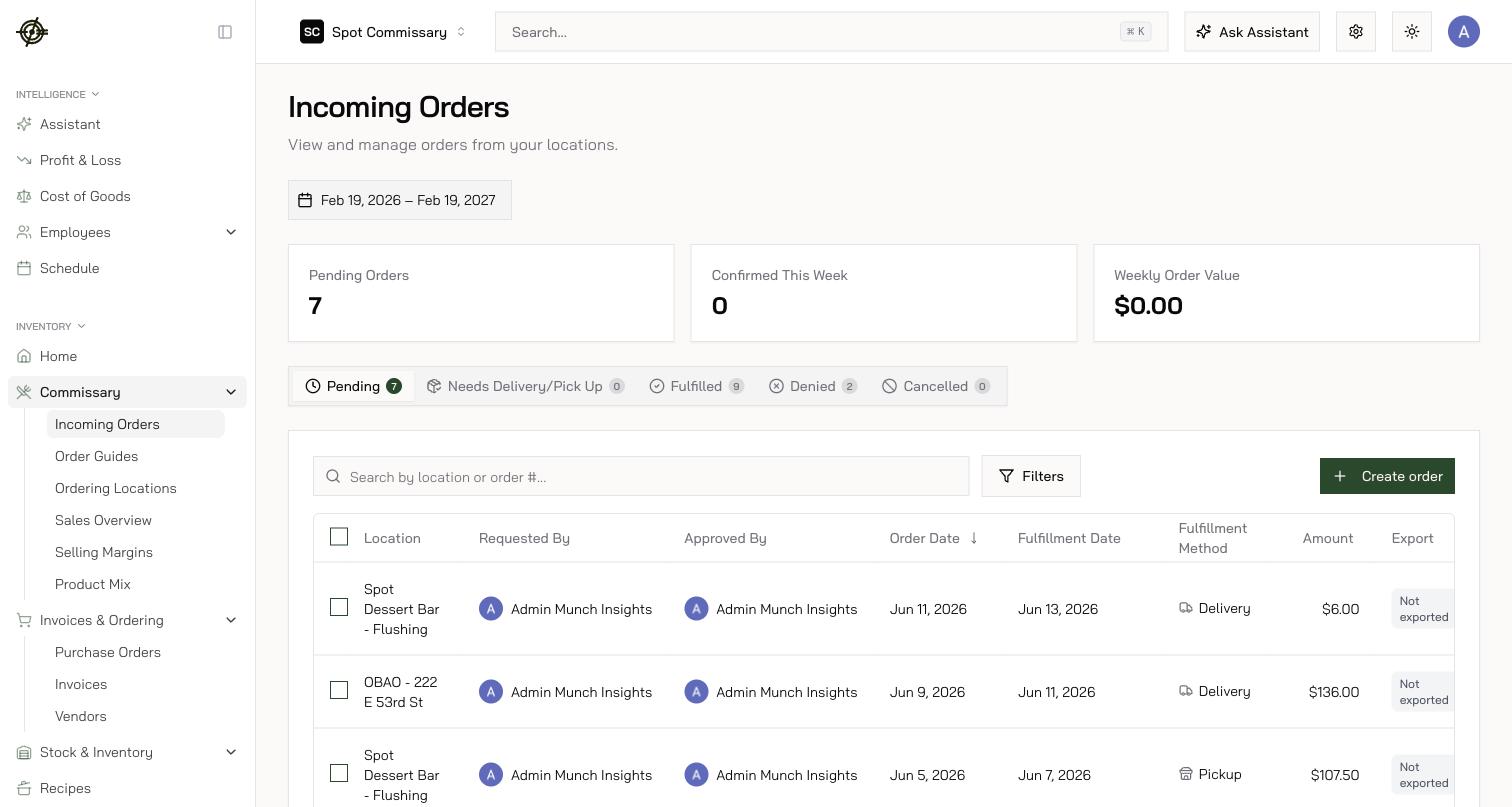Open Invoices link in sidebar

click(81, 684)
